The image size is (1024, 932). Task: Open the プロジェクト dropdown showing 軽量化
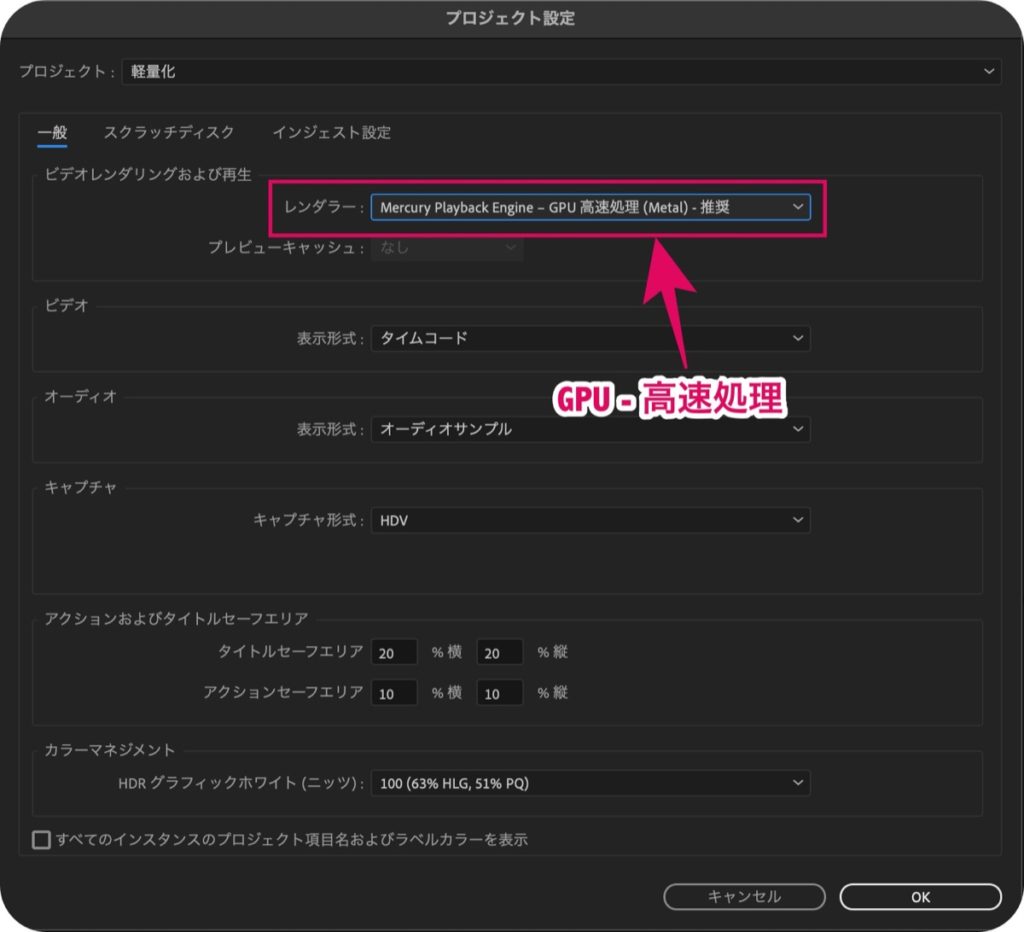561,71
